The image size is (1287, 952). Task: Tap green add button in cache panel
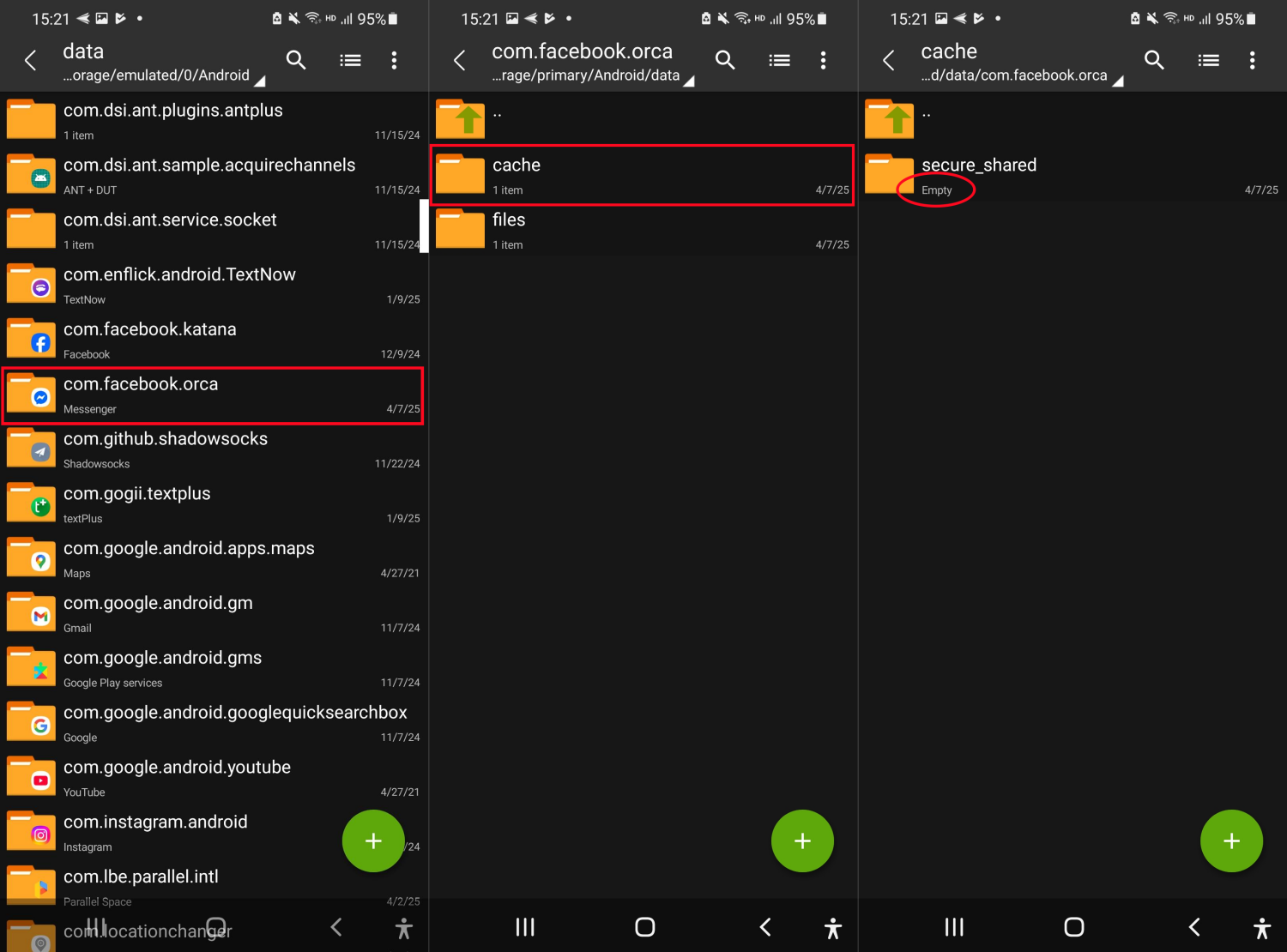click(1231, 841)
